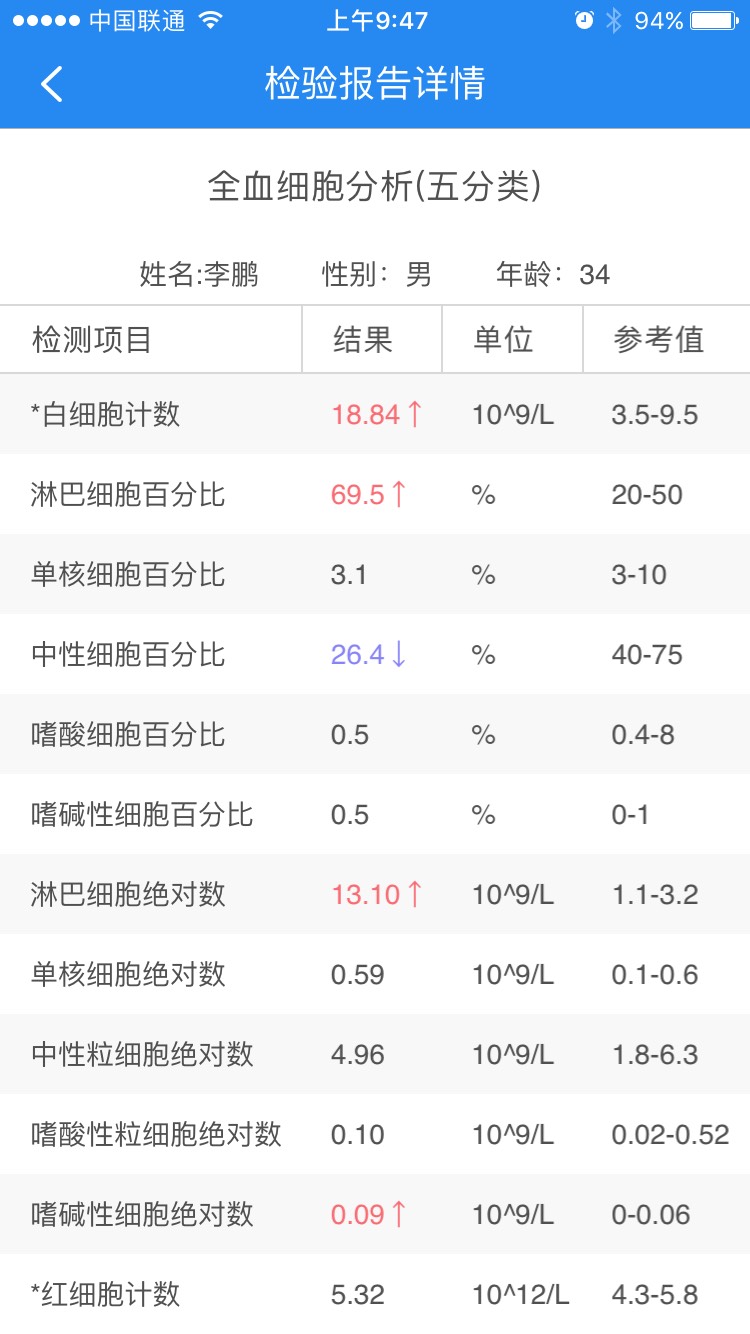Open the *白细胞计数 row

click(x=106, y=414)
